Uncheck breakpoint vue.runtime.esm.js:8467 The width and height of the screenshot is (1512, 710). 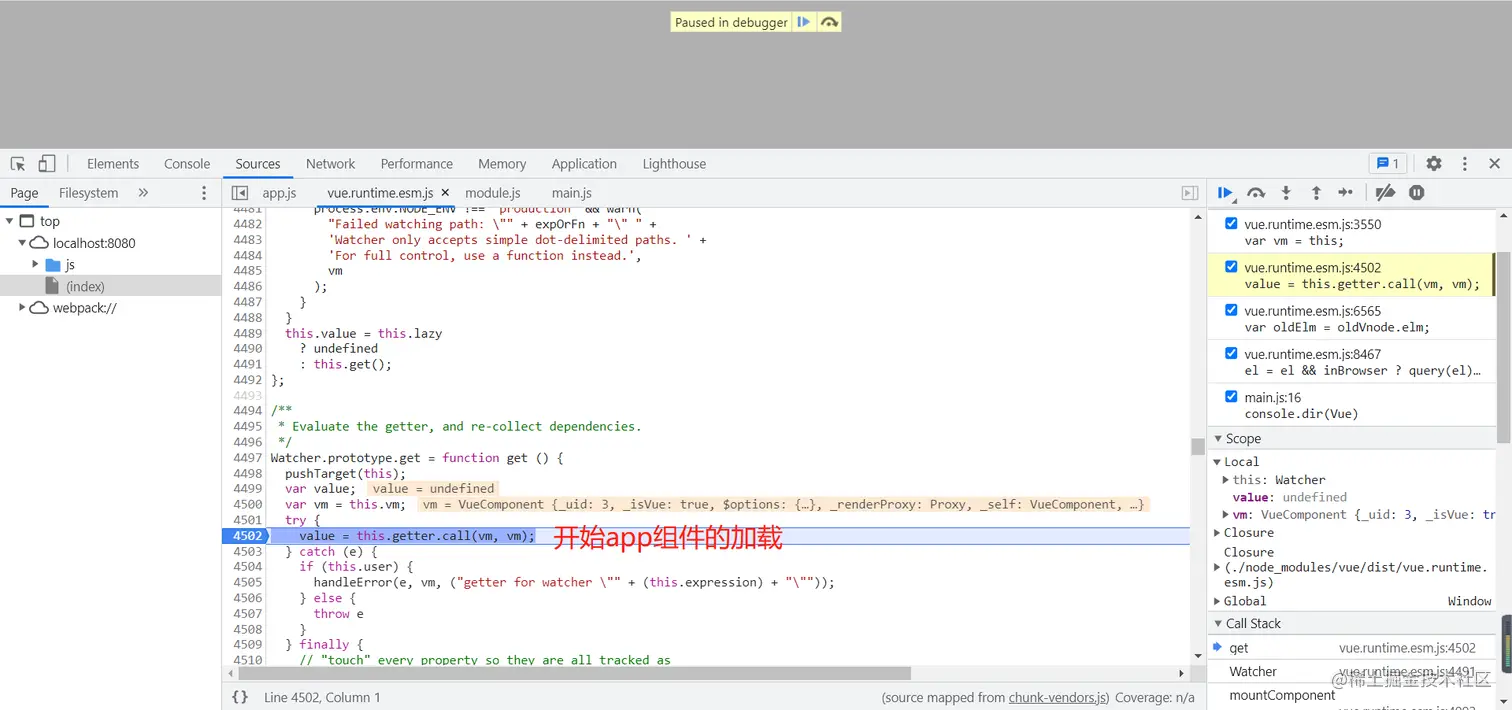pos(1231,353)
